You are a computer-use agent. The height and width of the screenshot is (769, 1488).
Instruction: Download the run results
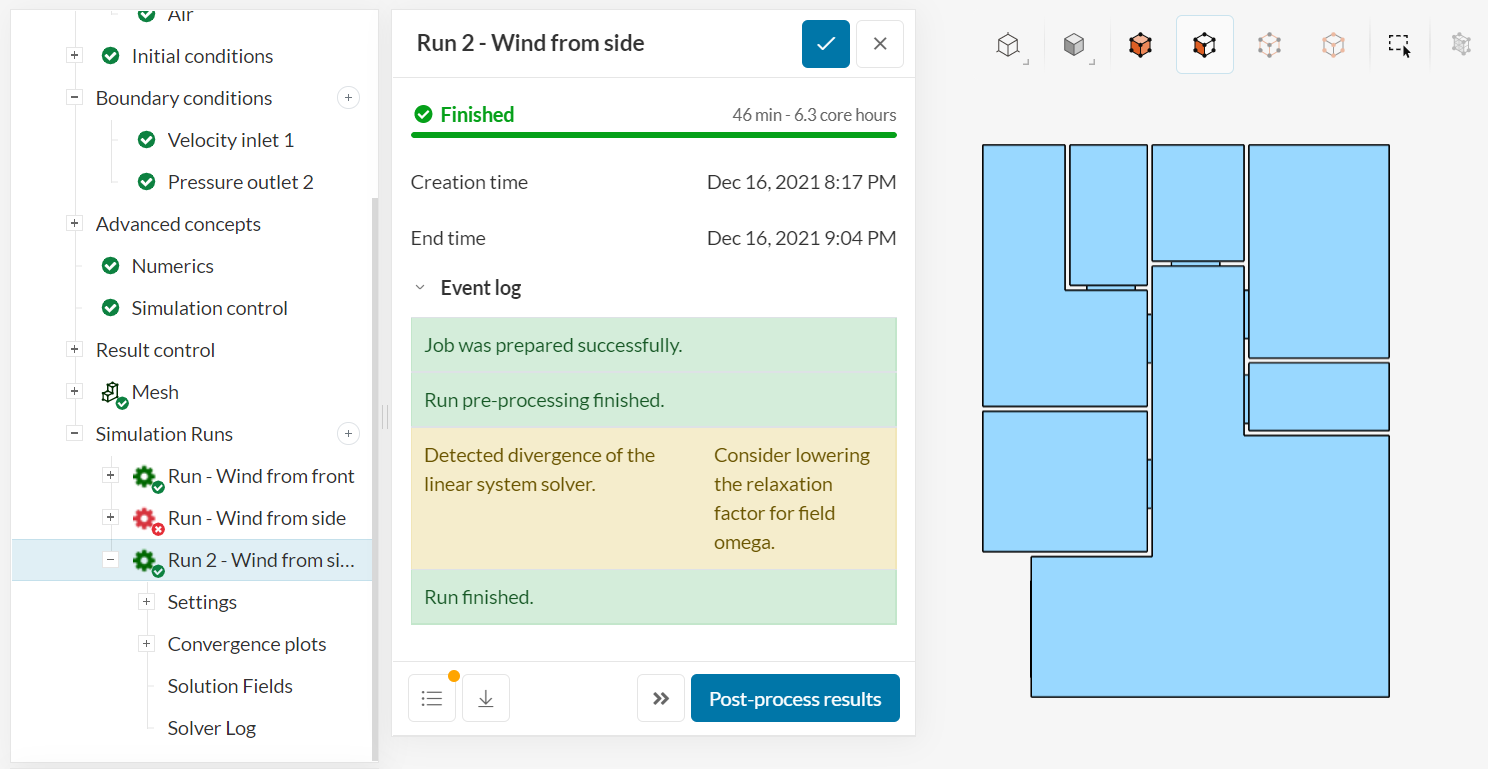pyautogui.click(x=486, y=698)
